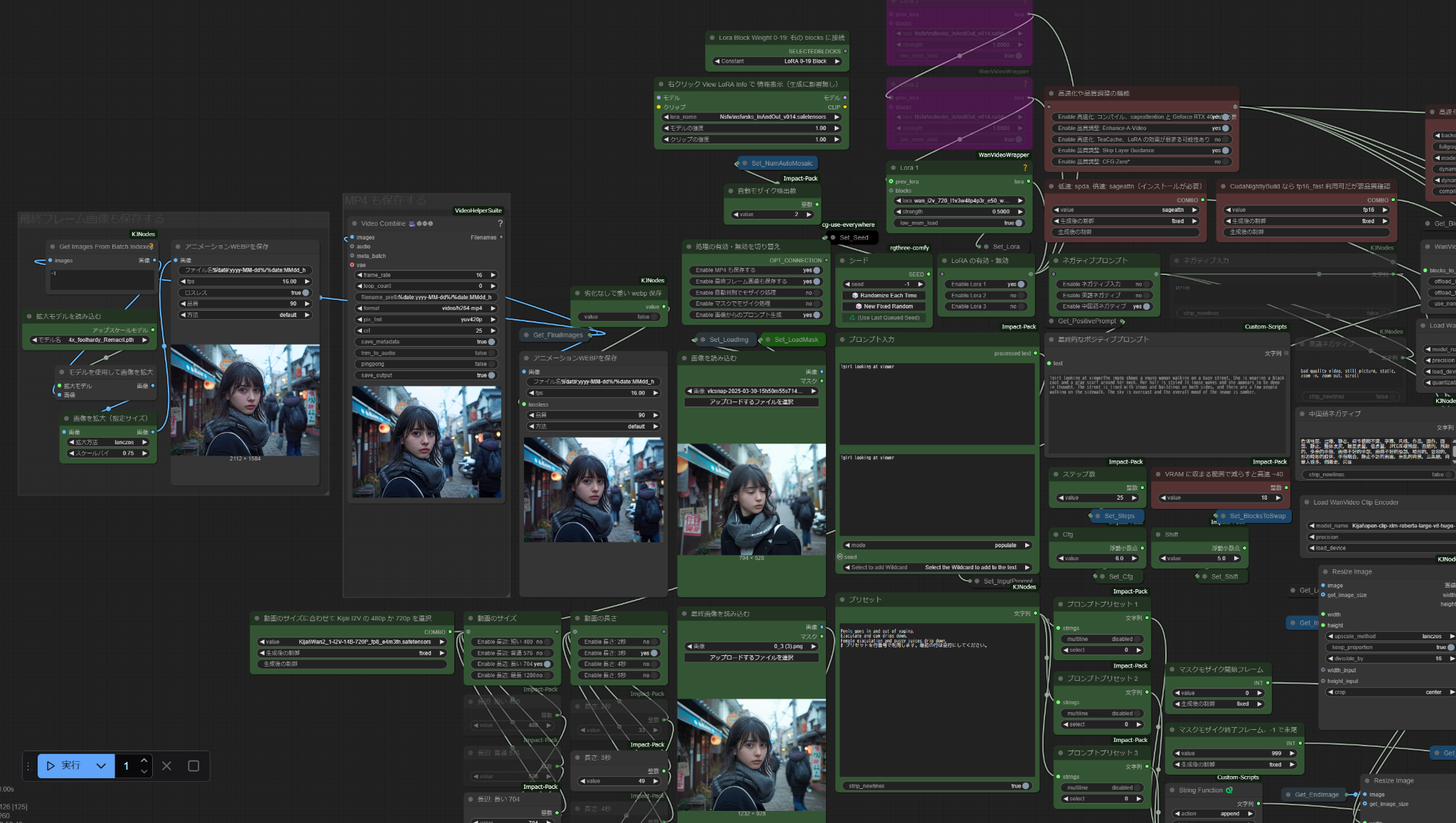Click the cancel X icon in queue bar
Screen dimensions: 1456x823
click(x=166, y=765)
